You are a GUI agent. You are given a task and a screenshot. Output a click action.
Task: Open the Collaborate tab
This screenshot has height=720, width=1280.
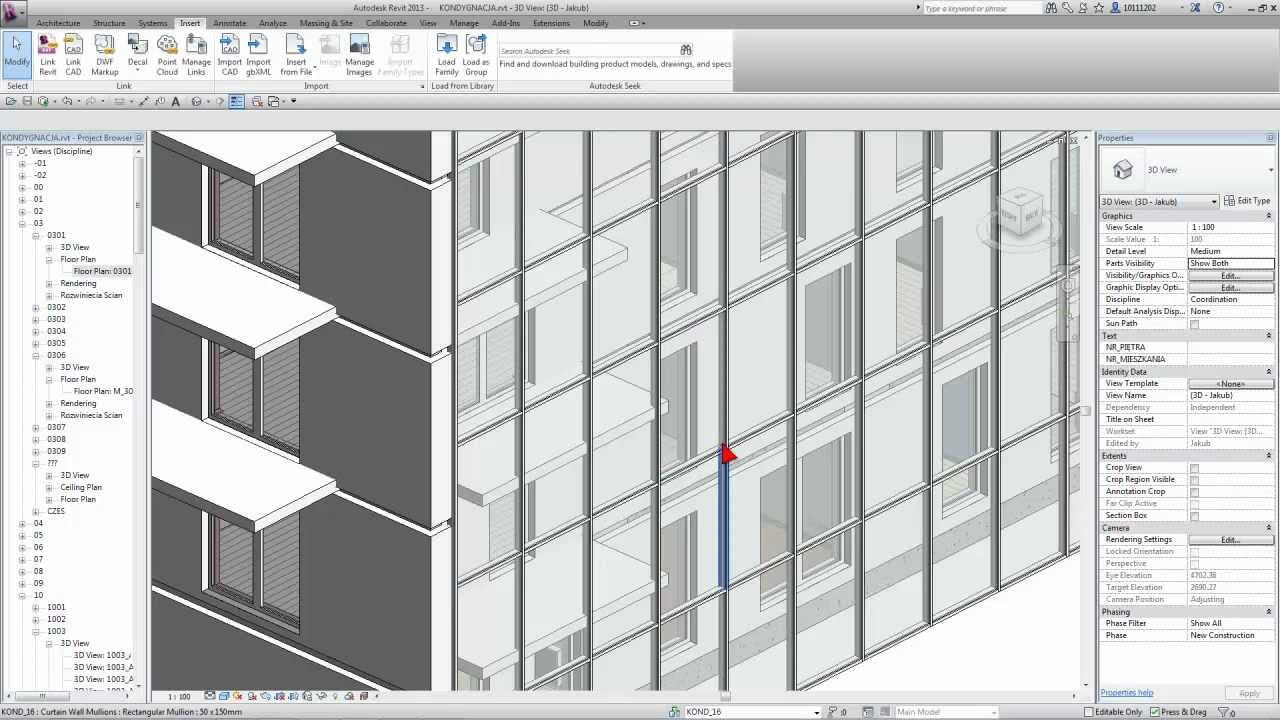386,23
